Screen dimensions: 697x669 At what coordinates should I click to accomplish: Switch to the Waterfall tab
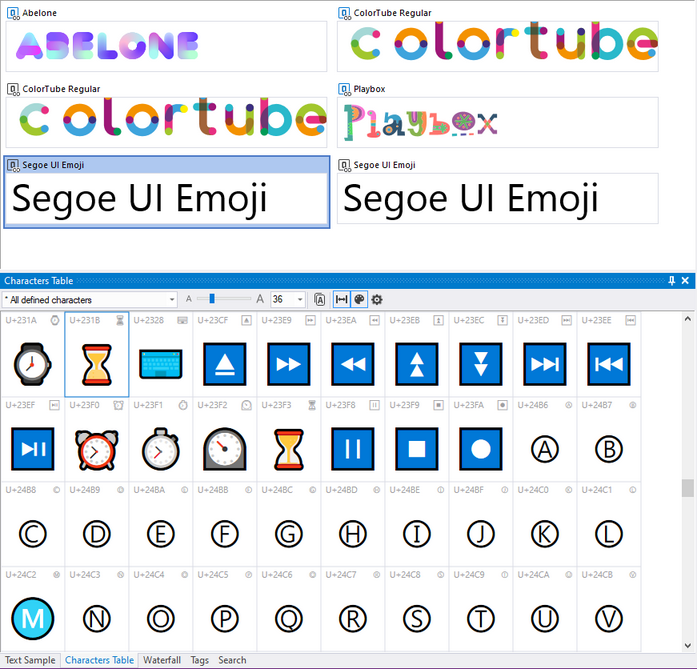pos(162,660)
